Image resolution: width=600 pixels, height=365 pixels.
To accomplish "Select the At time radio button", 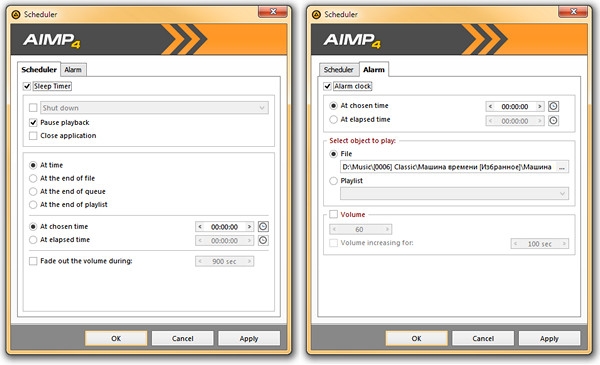I will click(33, 165).
